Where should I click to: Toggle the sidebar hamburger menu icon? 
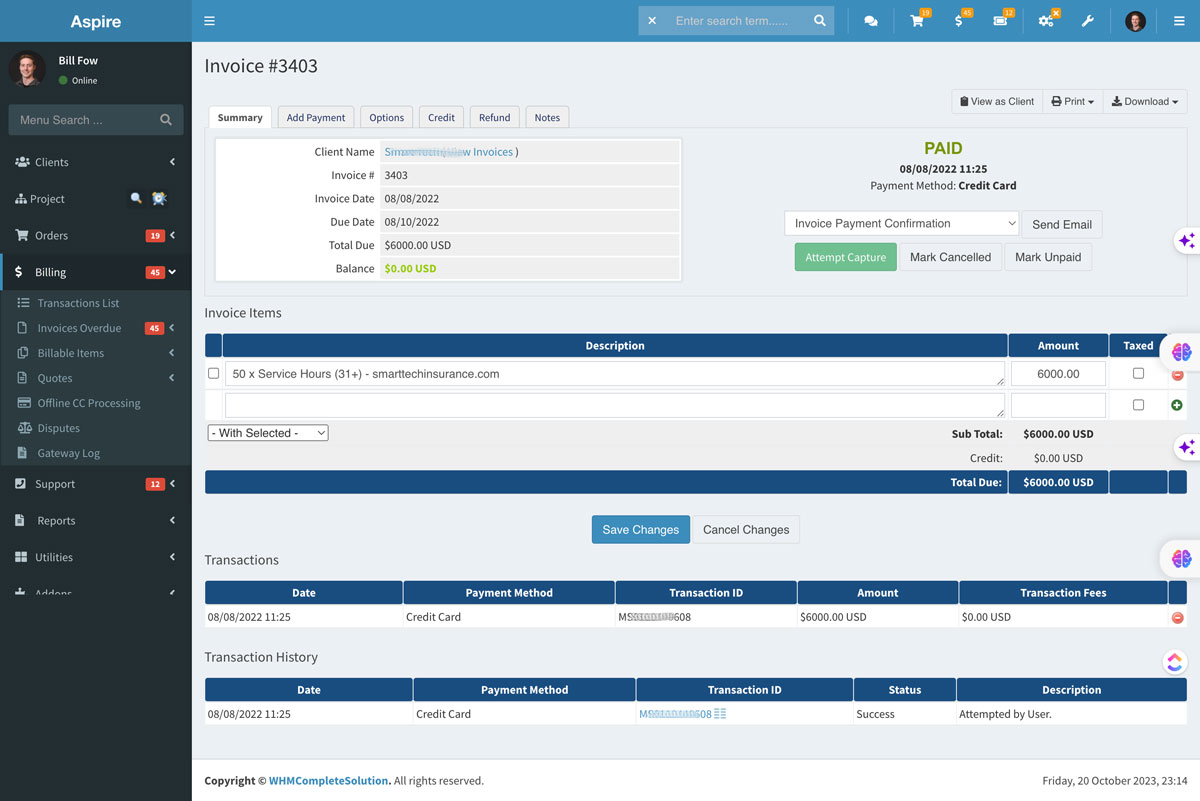[209, 21]
